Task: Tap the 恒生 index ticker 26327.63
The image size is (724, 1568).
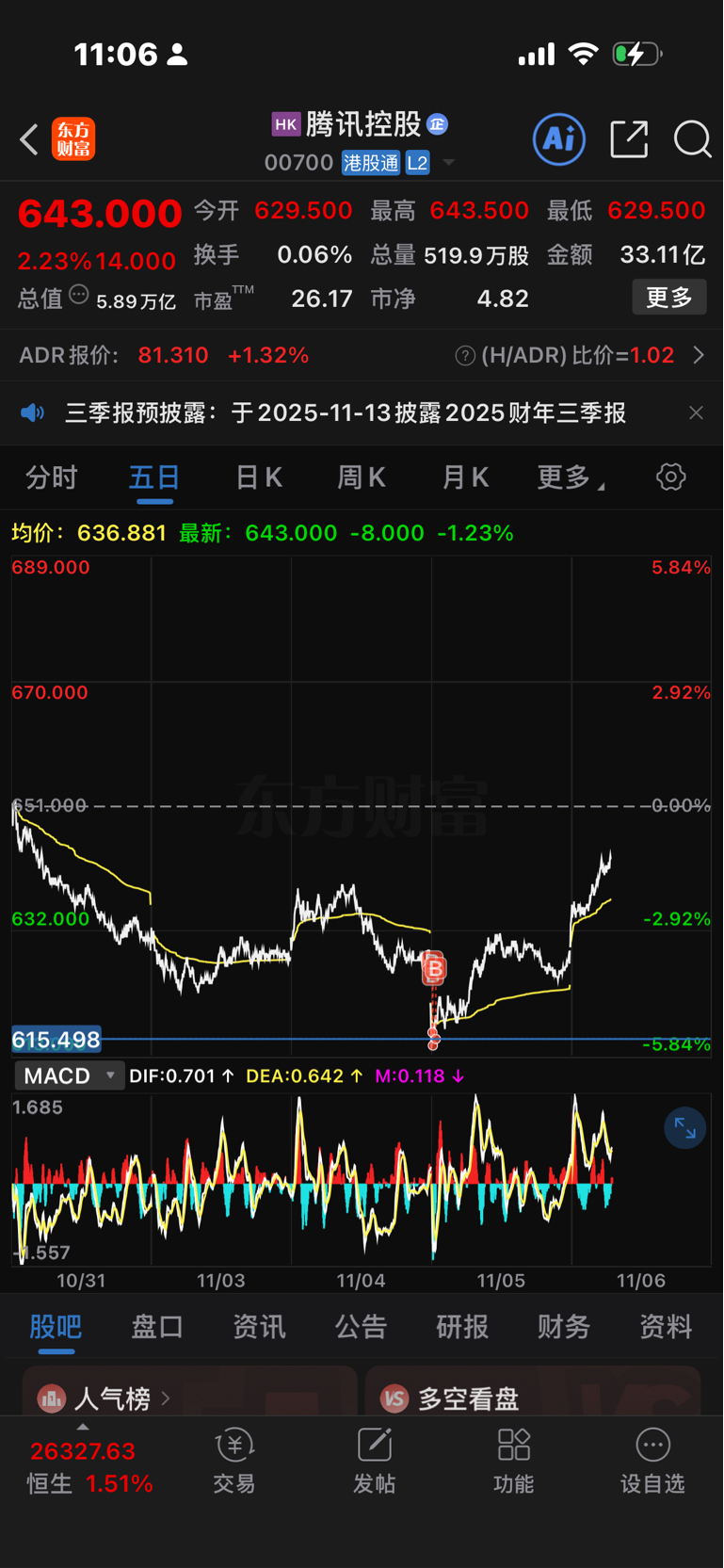Action: (x=83, y=1451)
